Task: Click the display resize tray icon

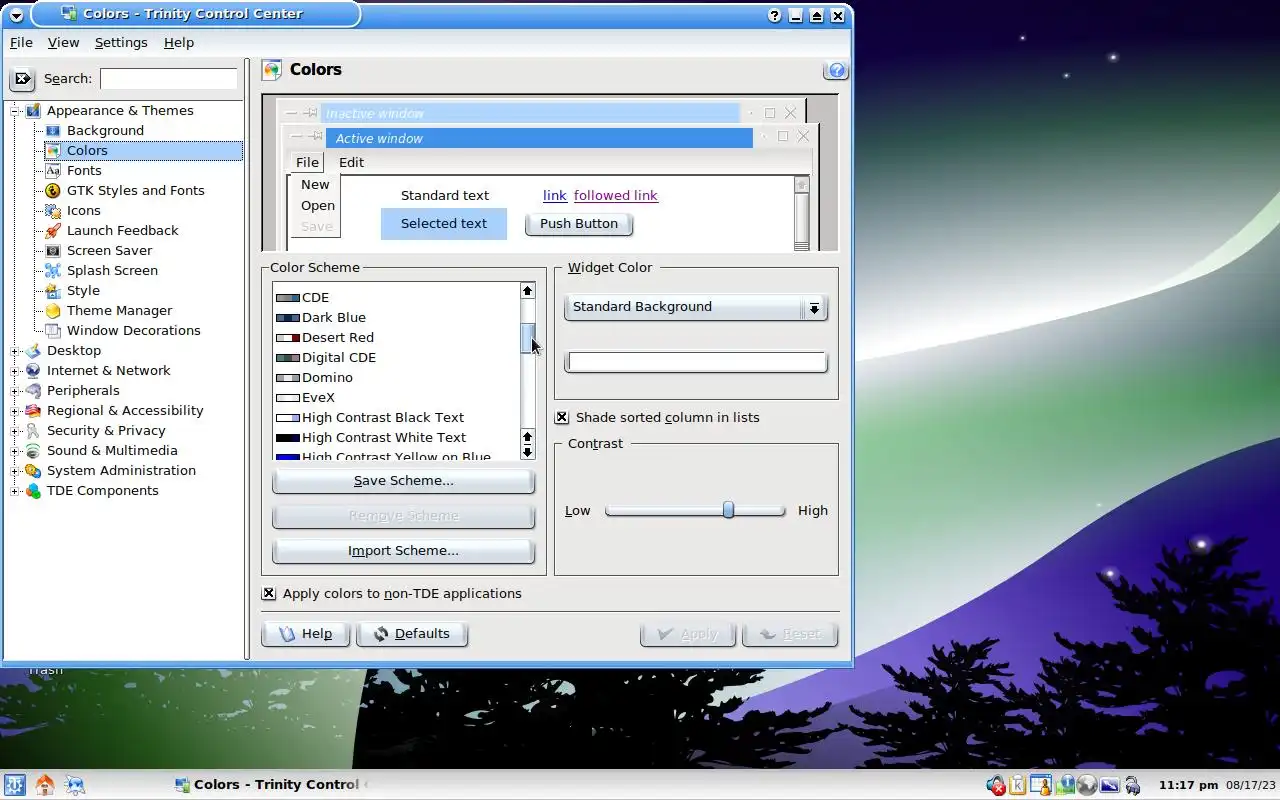Action: 1109,785
